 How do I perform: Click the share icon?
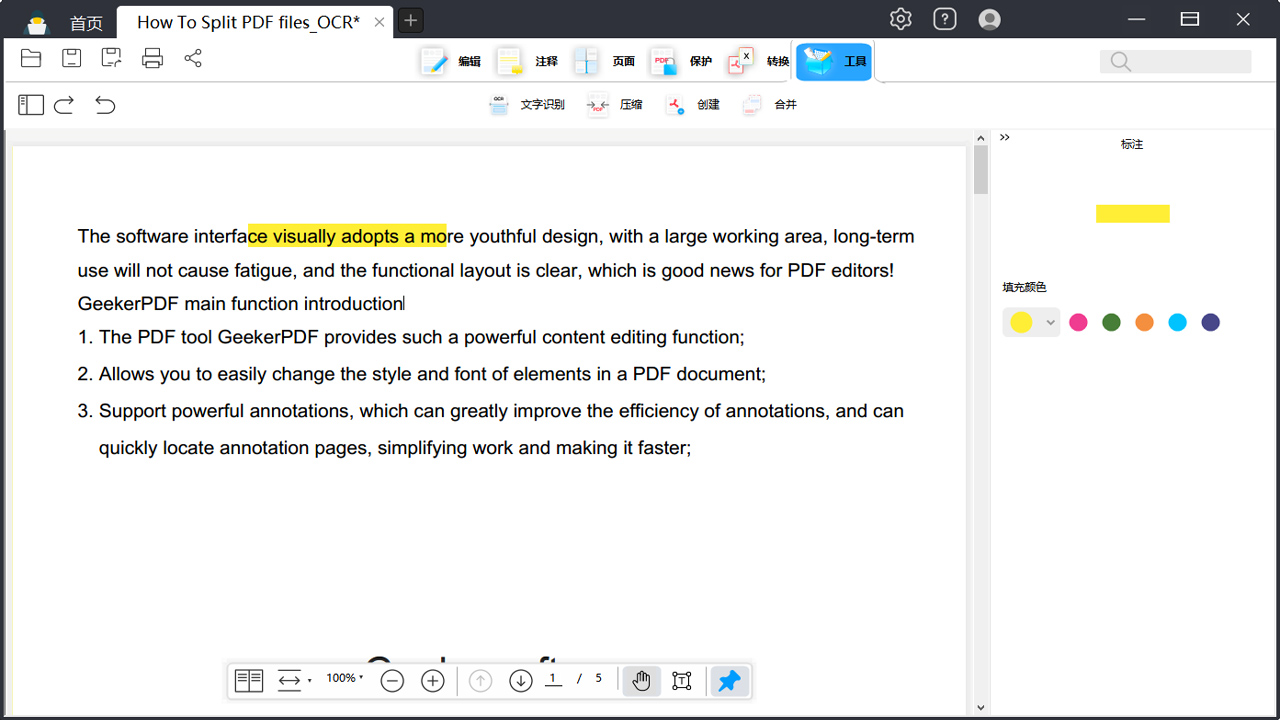coord(193,58)
